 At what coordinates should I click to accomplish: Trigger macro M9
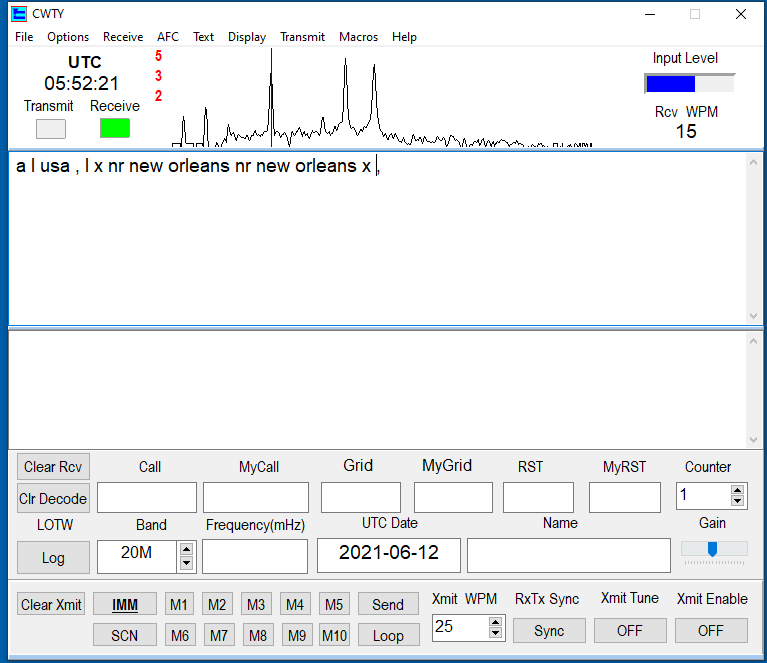click(x=297, y=635)
